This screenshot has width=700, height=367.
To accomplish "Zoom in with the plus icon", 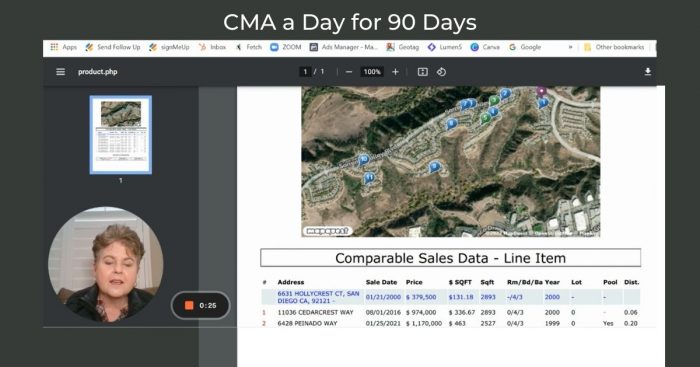I will [x=395, y=72].
